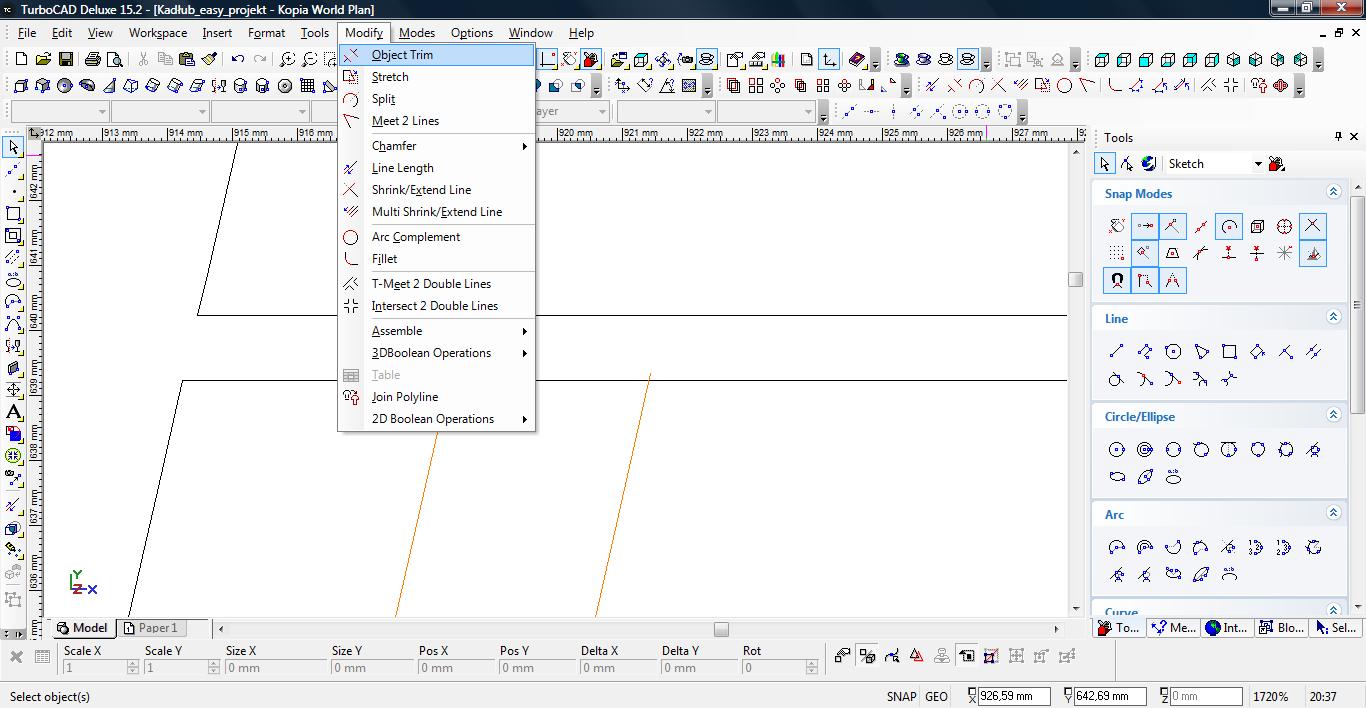Select the Text tool in left toolbar
The height and width of the screenshot is (708, 1366).
pos(14,412)
